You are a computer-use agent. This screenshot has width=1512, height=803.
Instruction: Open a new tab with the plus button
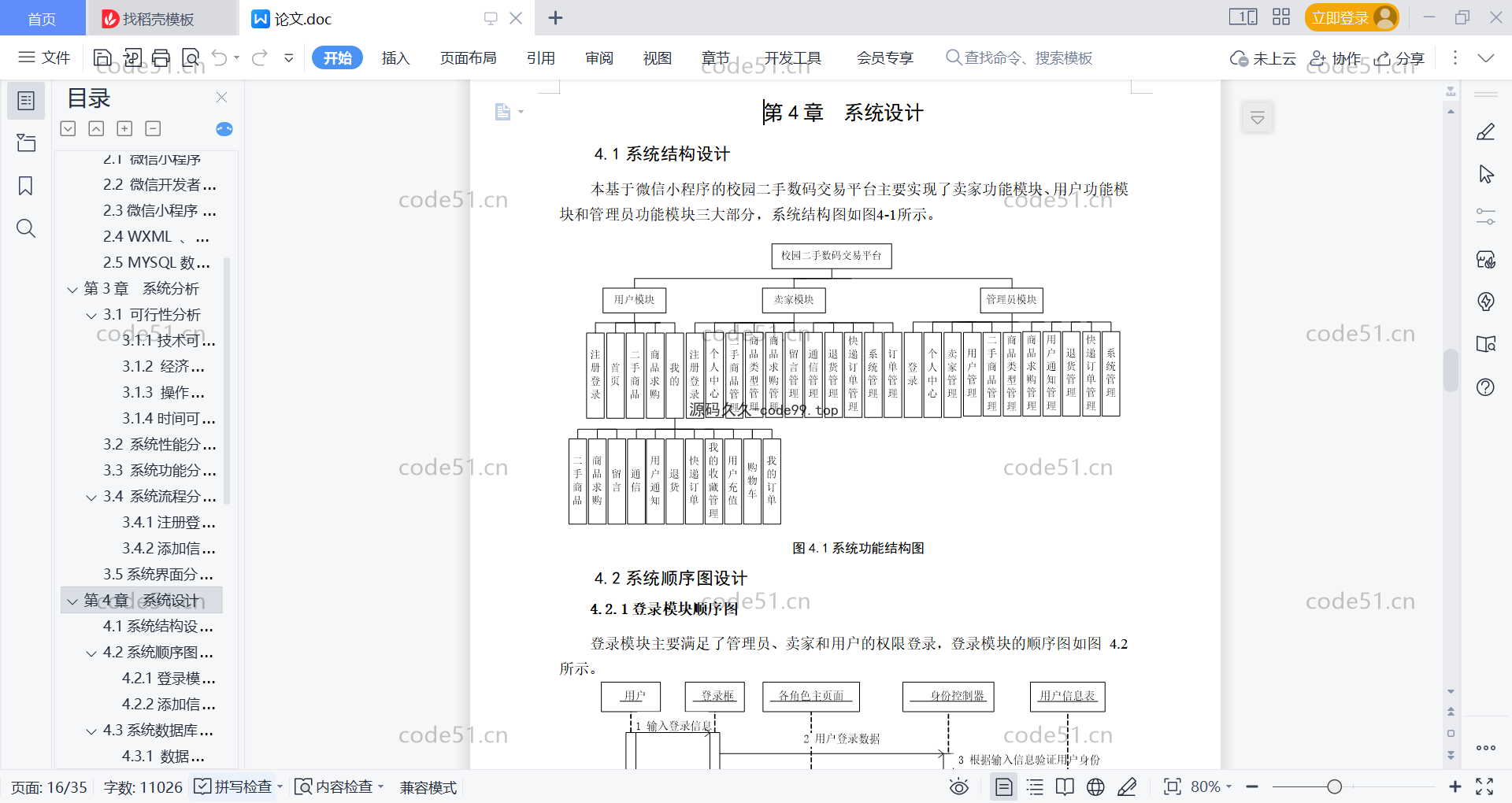[x=555, y=17]
